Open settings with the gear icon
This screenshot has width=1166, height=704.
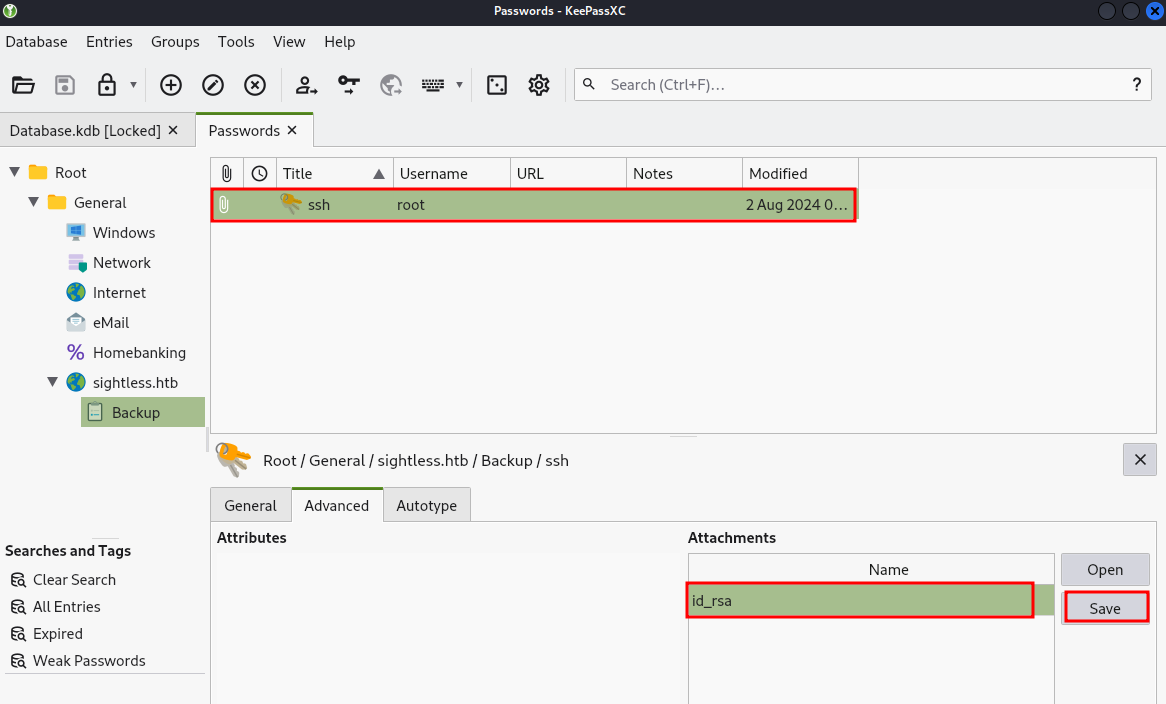click(539, 85)
